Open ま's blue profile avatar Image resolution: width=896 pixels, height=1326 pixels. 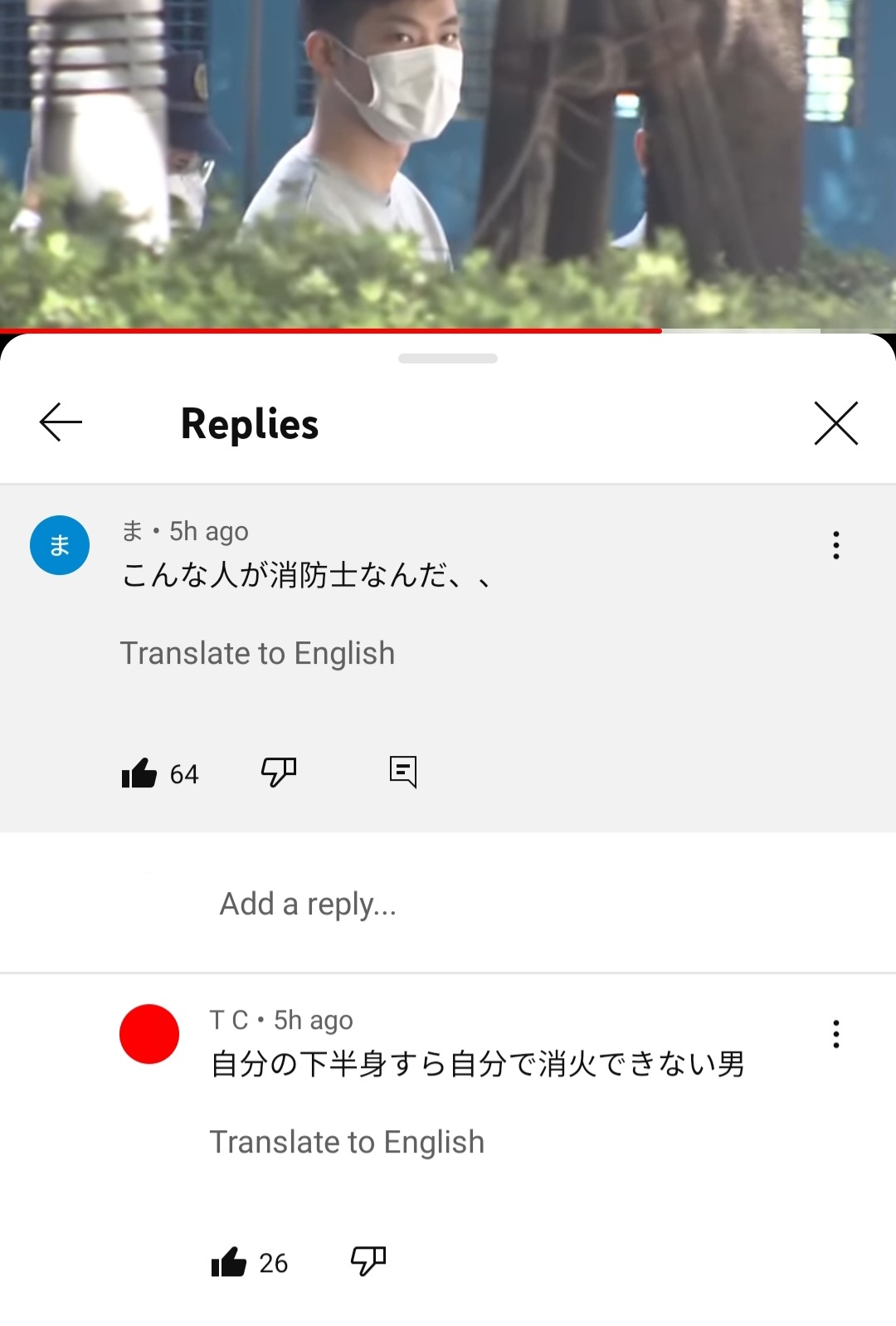coord(60,545)
